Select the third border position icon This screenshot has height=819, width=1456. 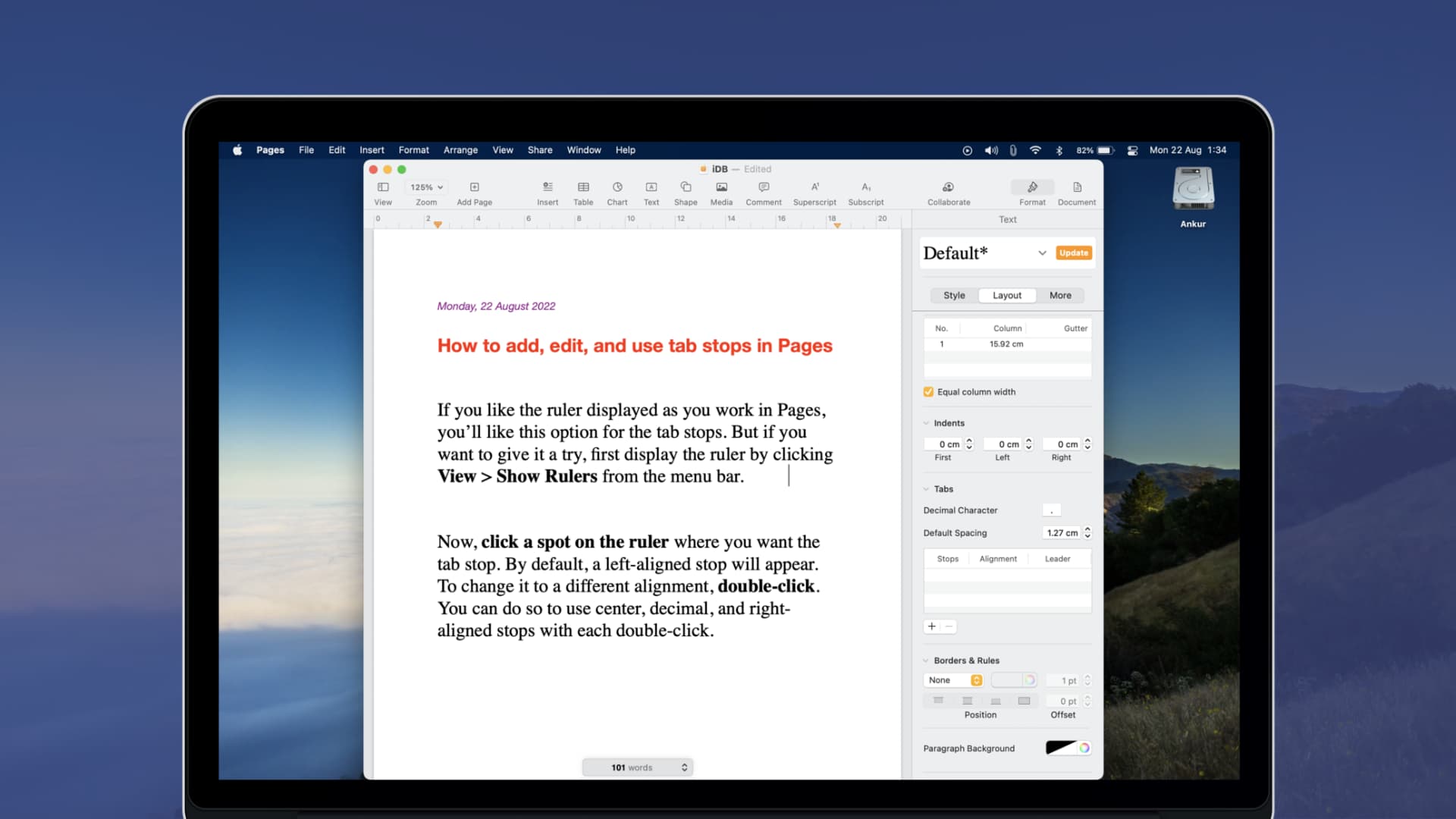coord(996,701)
